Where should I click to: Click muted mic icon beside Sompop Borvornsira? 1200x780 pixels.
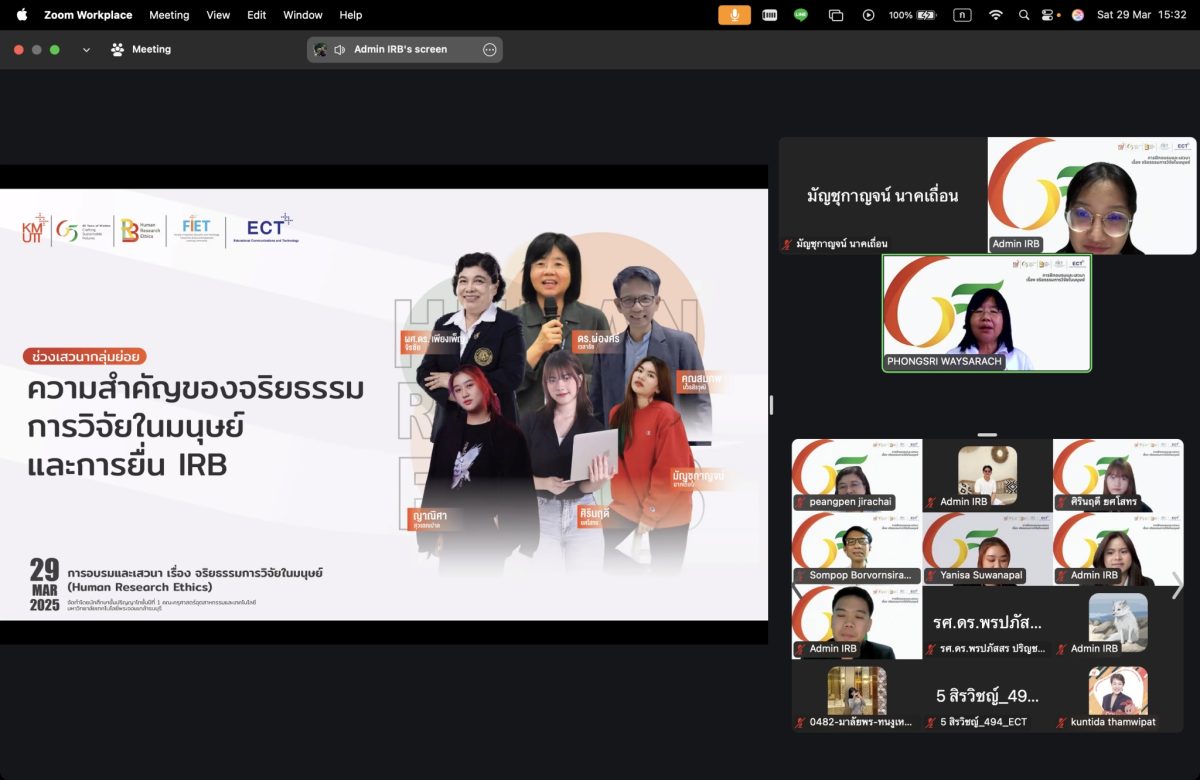point(801,576)
